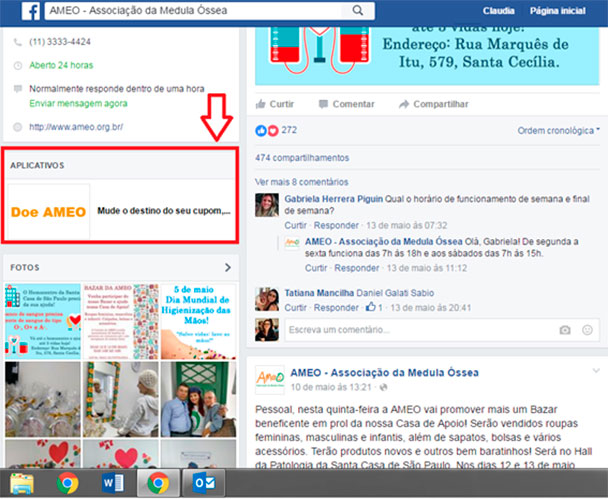Open AMEO page name in post header
Screen dimensions: 608x499
(x=384, y=373)
